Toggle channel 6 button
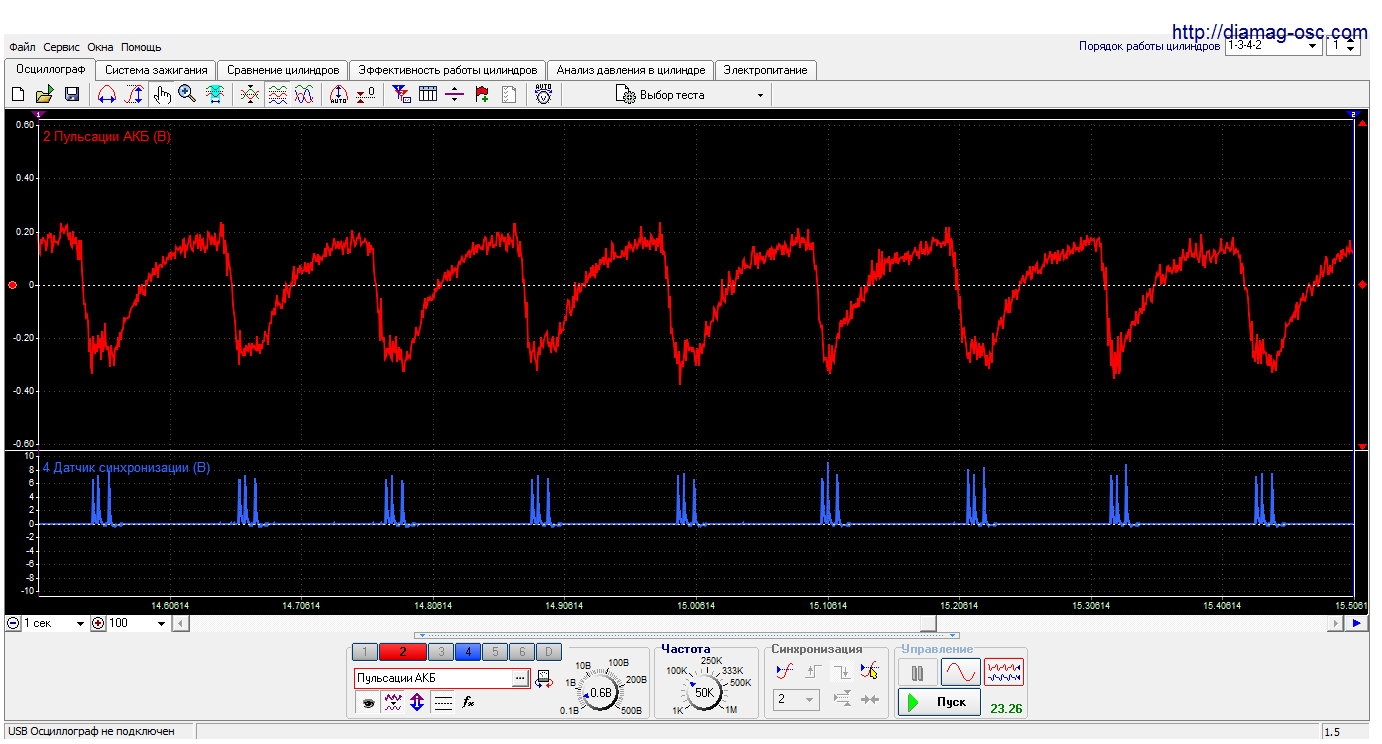 coord(522,652)
